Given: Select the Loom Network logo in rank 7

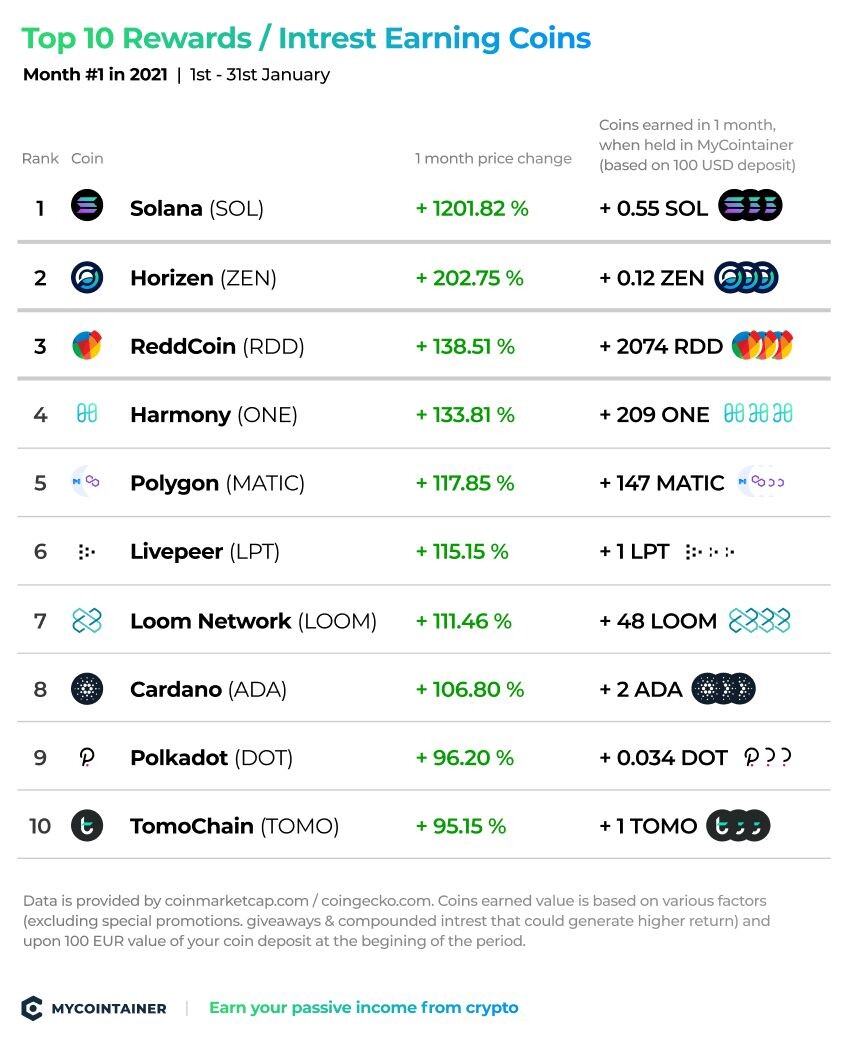Looking at the screenshot, I should point(87,620).
